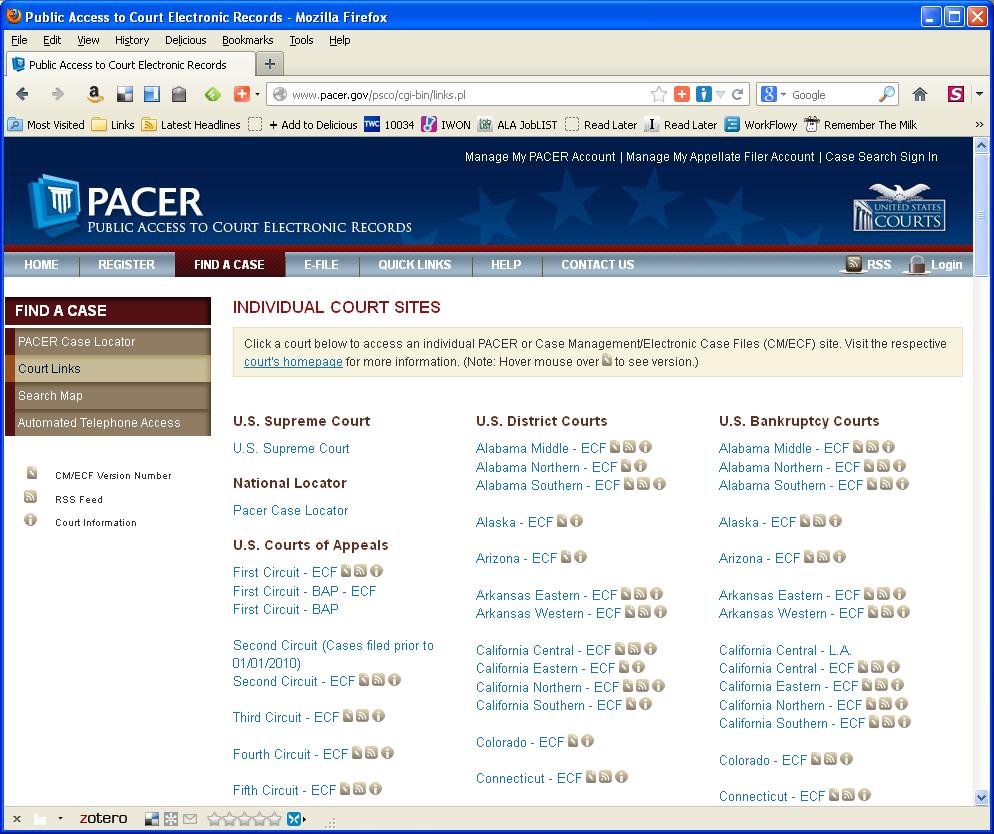Click the Login padlock icon
Image resolution: width=994 pixels, height=834 pixels.
(x=917, y=264)
